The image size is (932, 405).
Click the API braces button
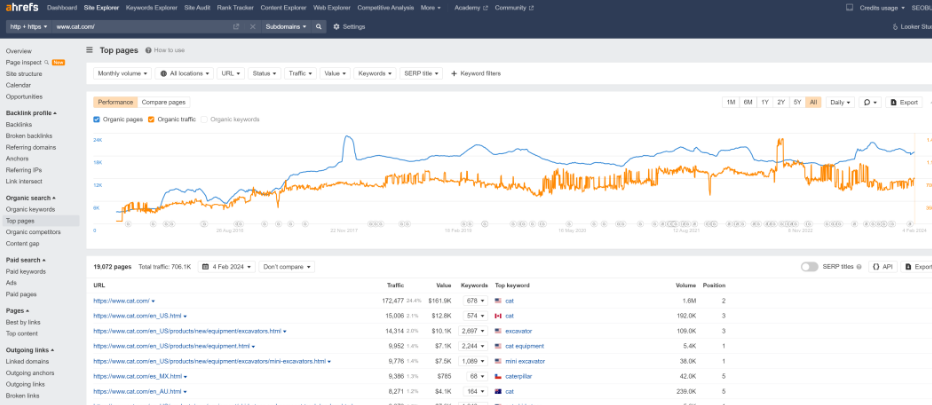coord(880,267)
